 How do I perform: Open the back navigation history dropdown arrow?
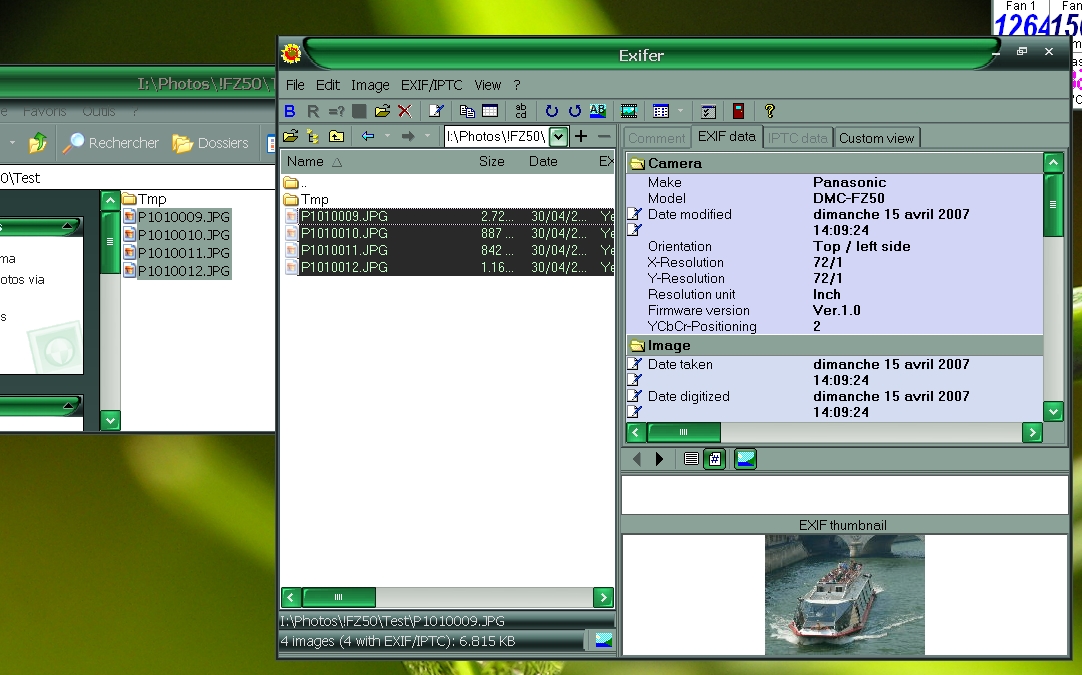387,136
